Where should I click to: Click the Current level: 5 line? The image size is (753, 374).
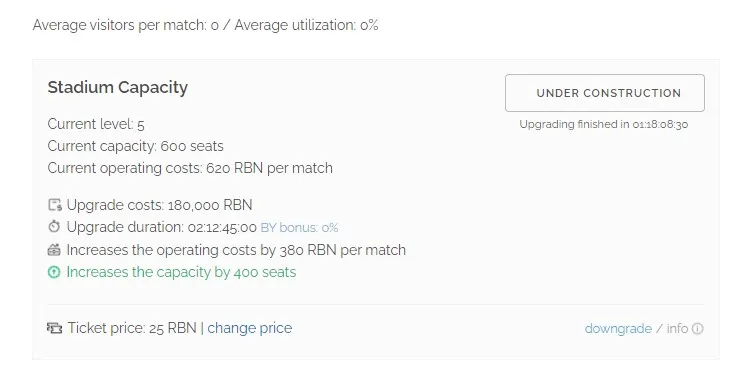coord(96,124)
